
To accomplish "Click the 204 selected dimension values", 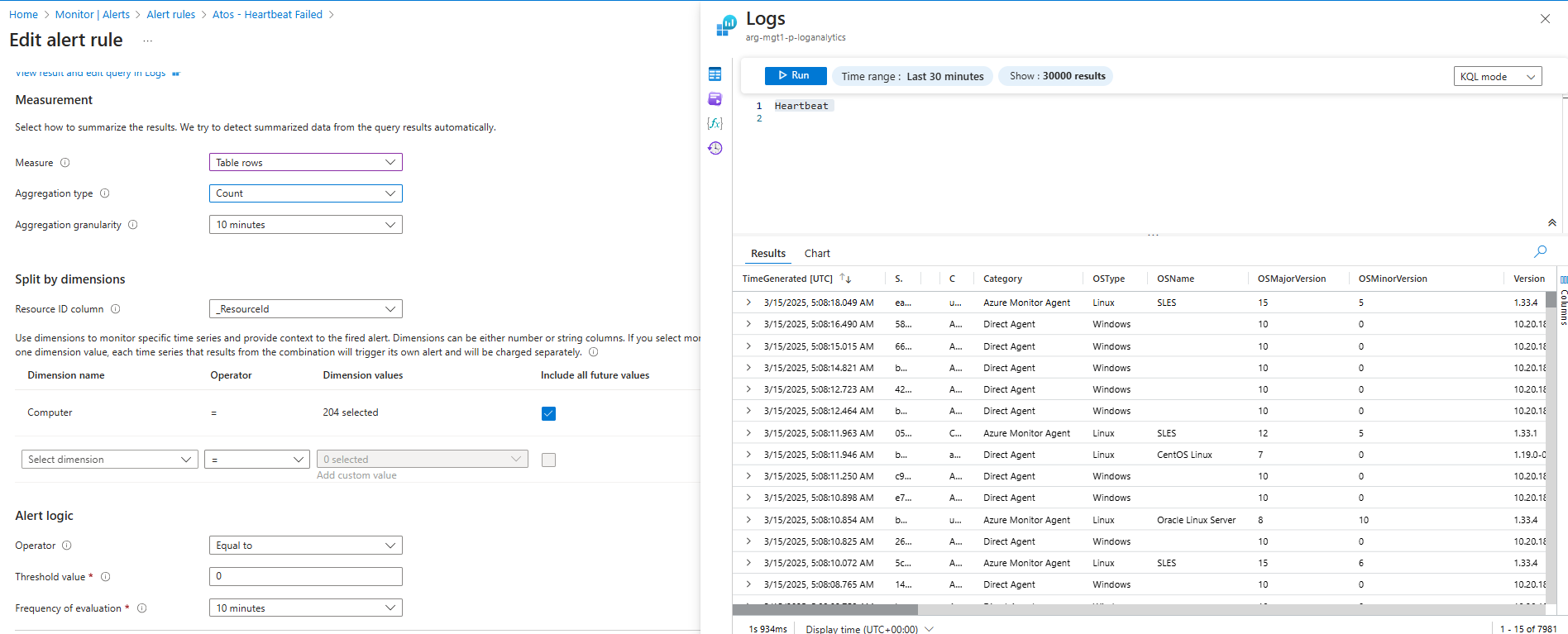I will pyautogui.click(x=351, y=412).
